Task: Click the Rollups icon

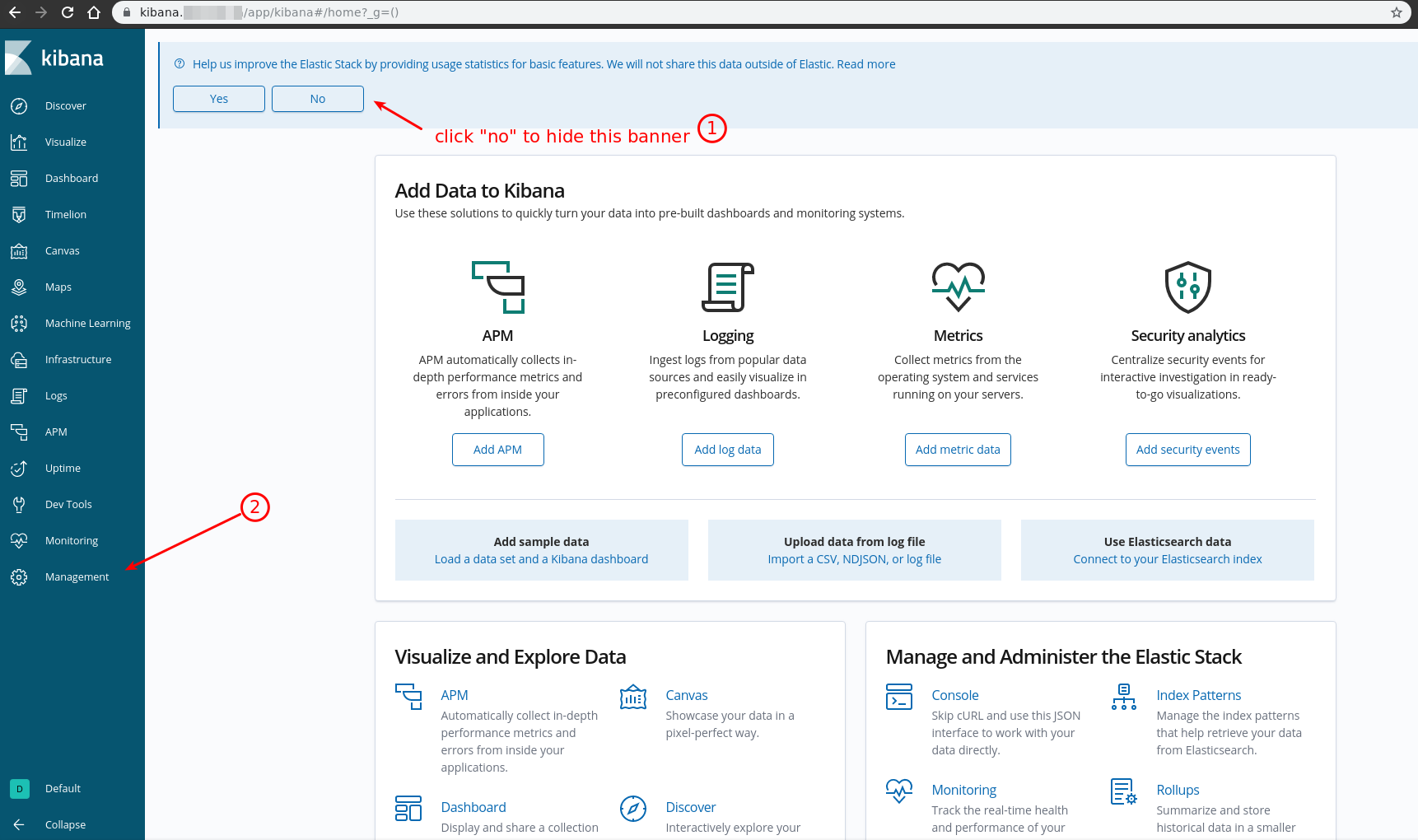Action: [x=1124, y=791]
